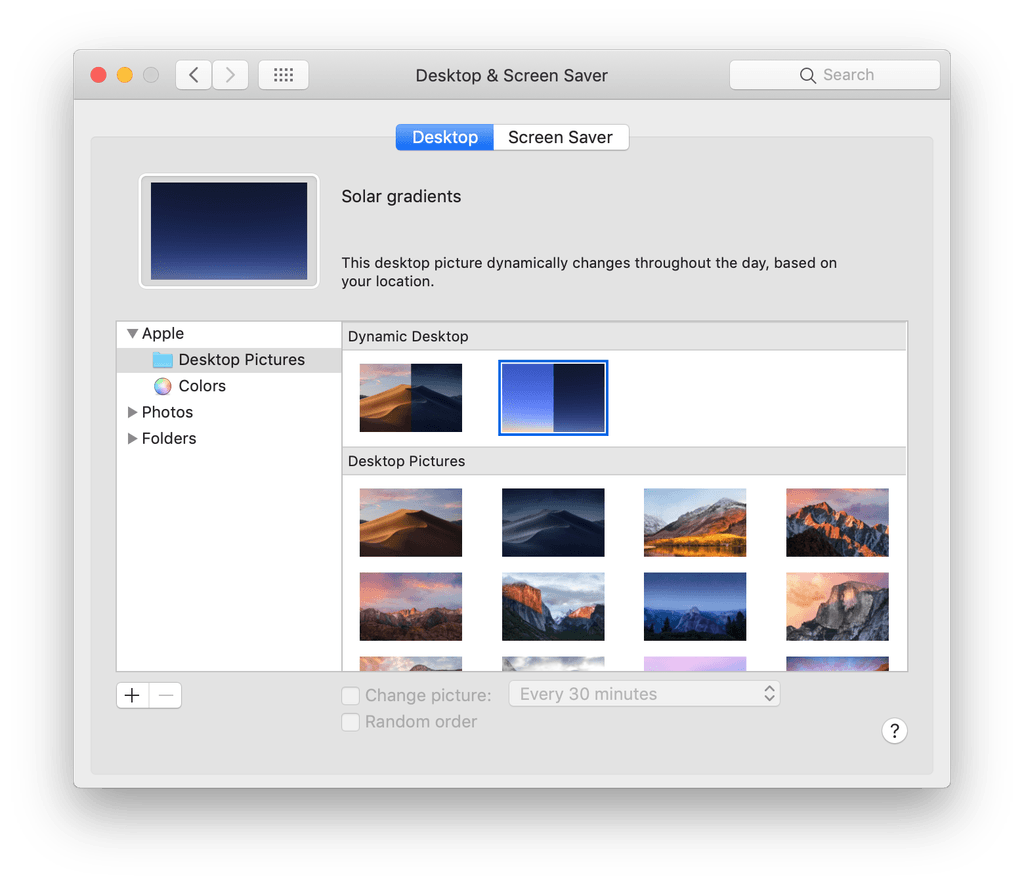Expand the Folders section in the sidebar
Screen dimensions: 1024x885
[132, 438]
